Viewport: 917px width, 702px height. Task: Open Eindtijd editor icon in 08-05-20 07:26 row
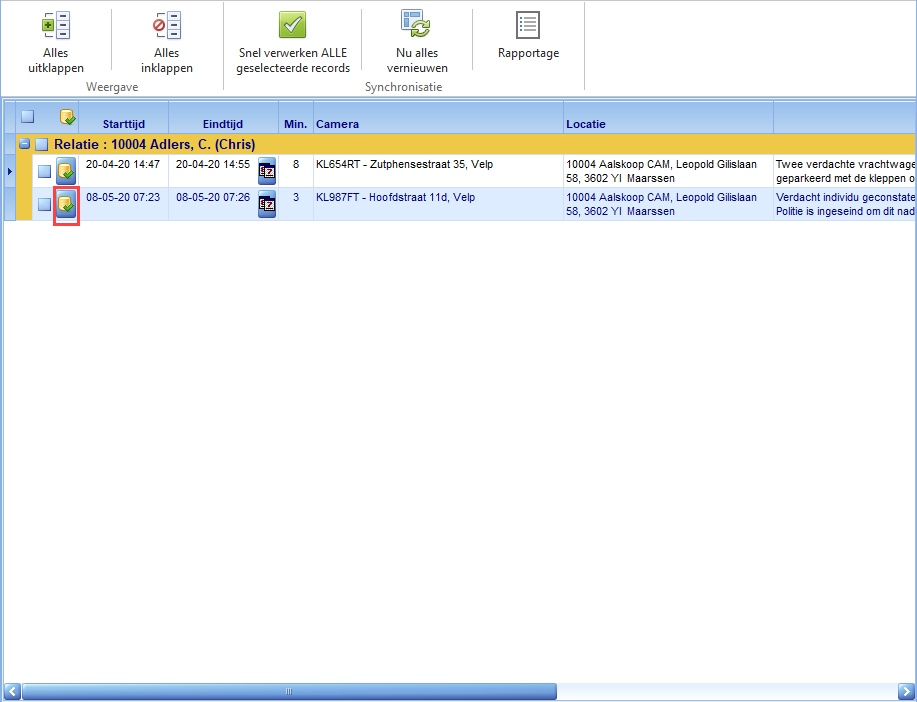click(267, 204)
